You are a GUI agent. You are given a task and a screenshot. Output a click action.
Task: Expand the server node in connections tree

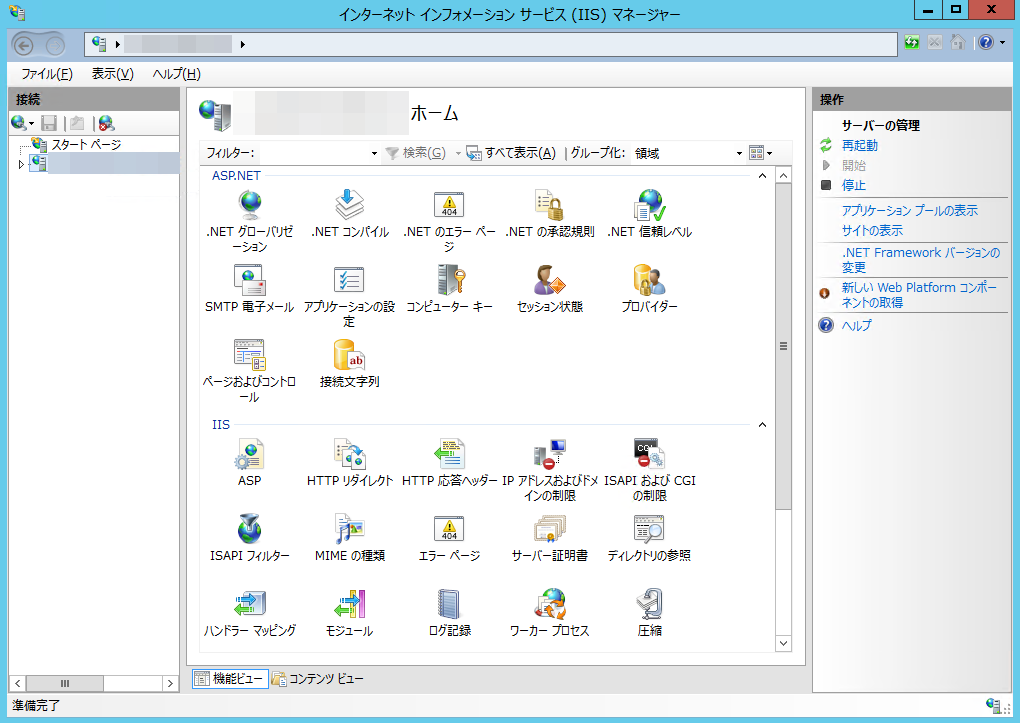22,164
